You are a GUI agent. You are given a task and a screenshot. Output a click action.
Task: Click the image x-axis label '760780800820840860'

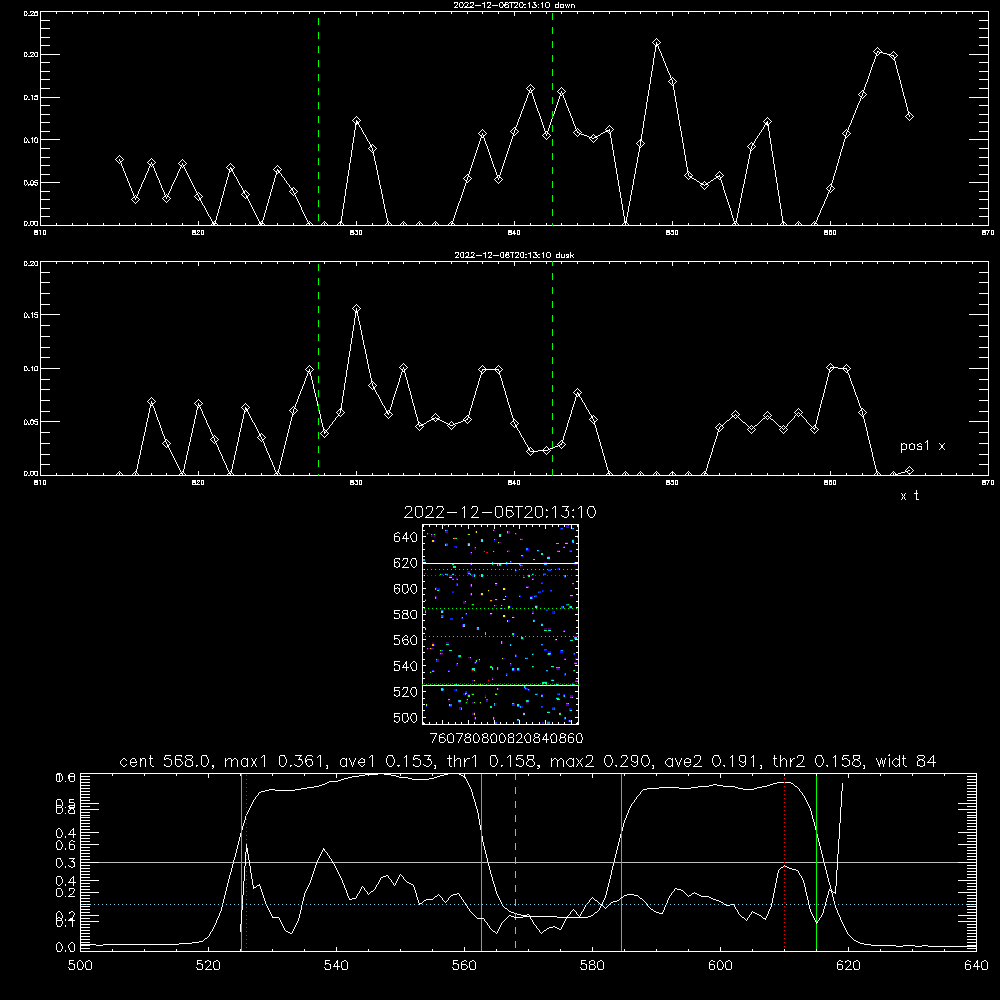tap(506, 738)
